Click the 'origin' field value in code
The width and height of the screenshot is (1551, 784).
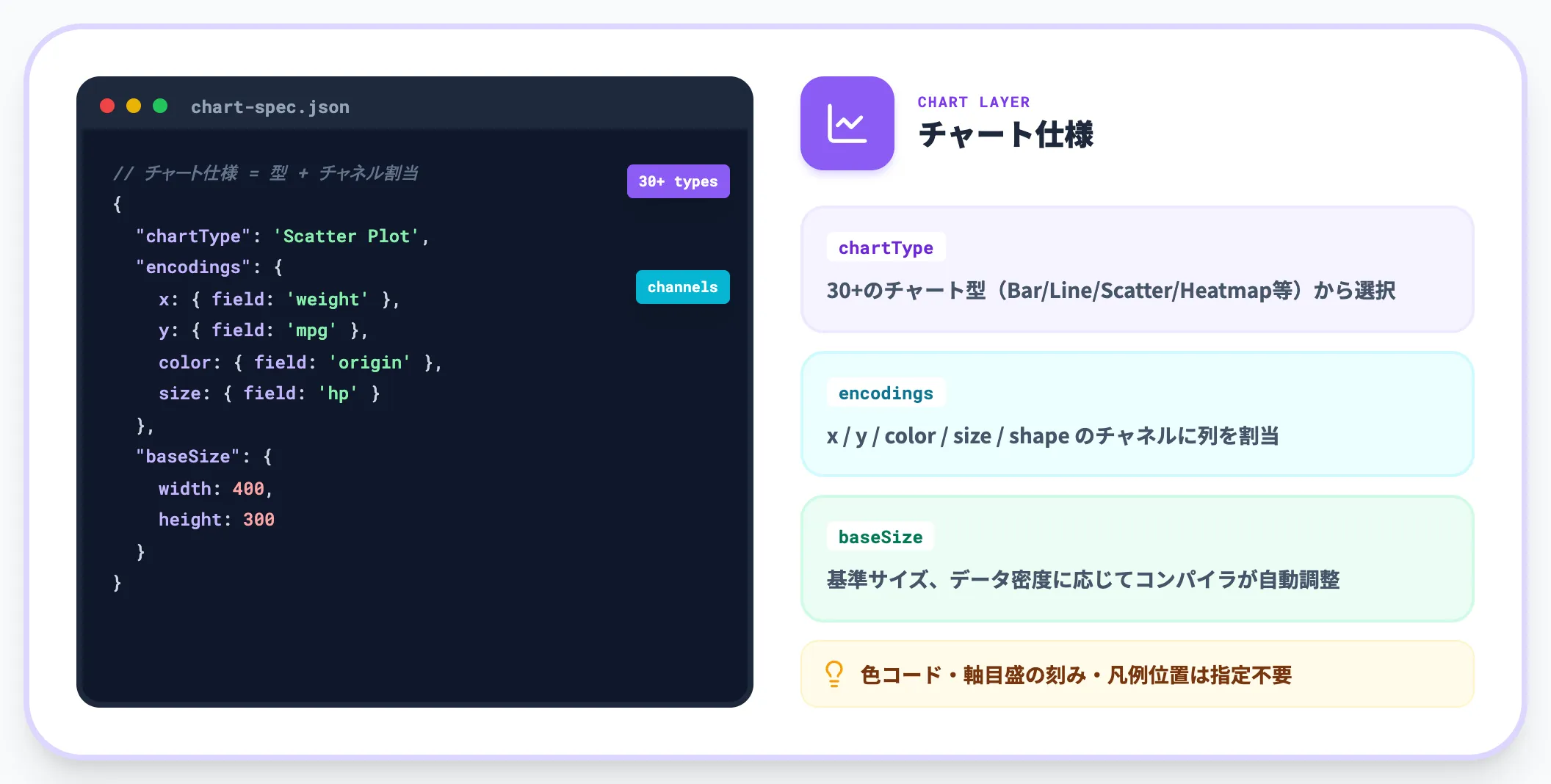tap(369, 363)
